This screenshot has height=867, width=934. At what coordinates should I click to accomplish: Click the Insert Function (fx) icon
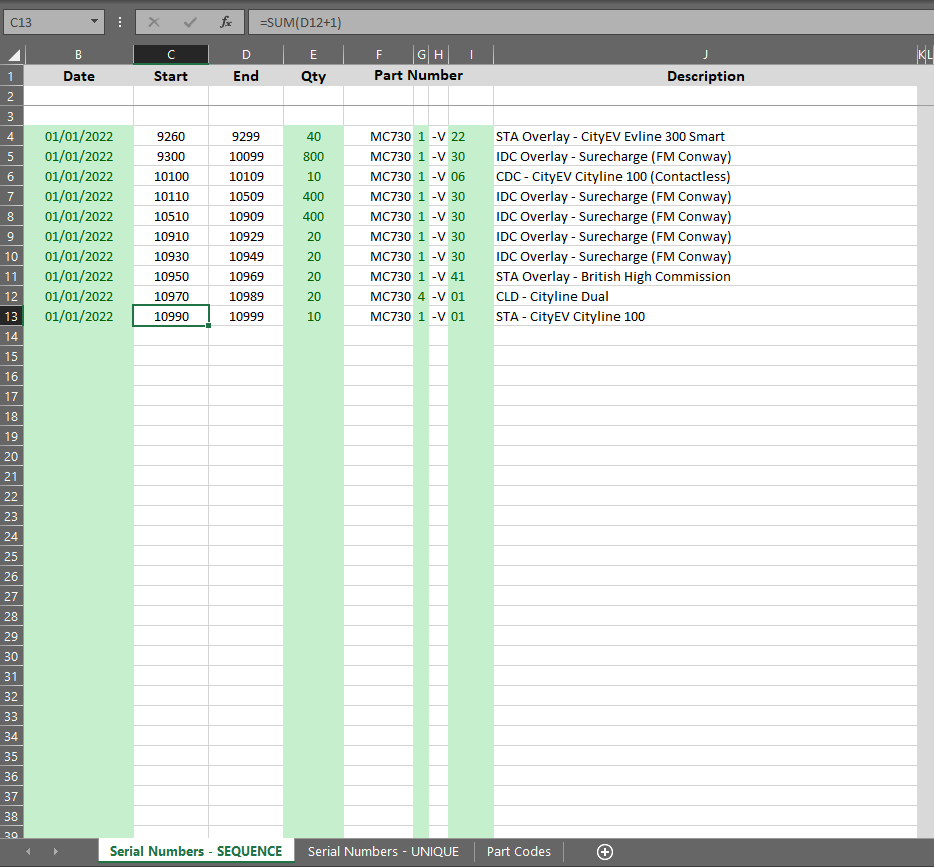pos(225,21)
